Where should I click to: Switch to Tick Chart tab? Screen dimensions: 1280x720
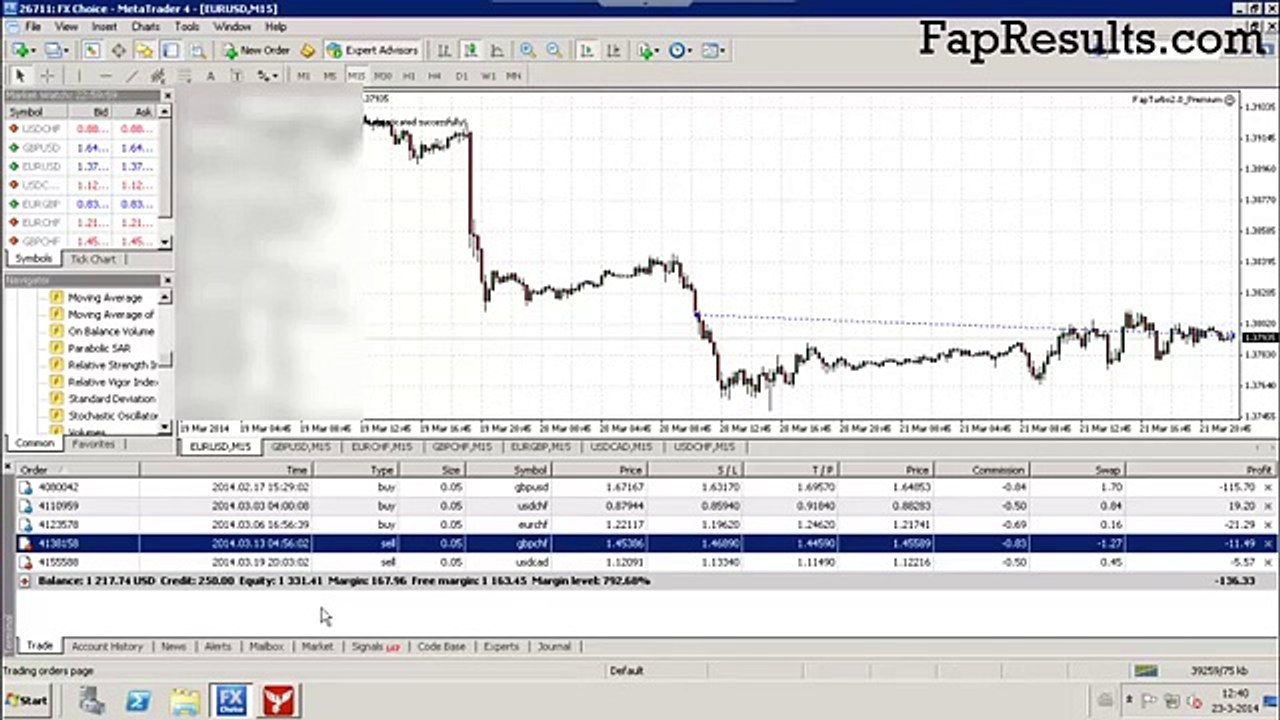click(92, 259)
